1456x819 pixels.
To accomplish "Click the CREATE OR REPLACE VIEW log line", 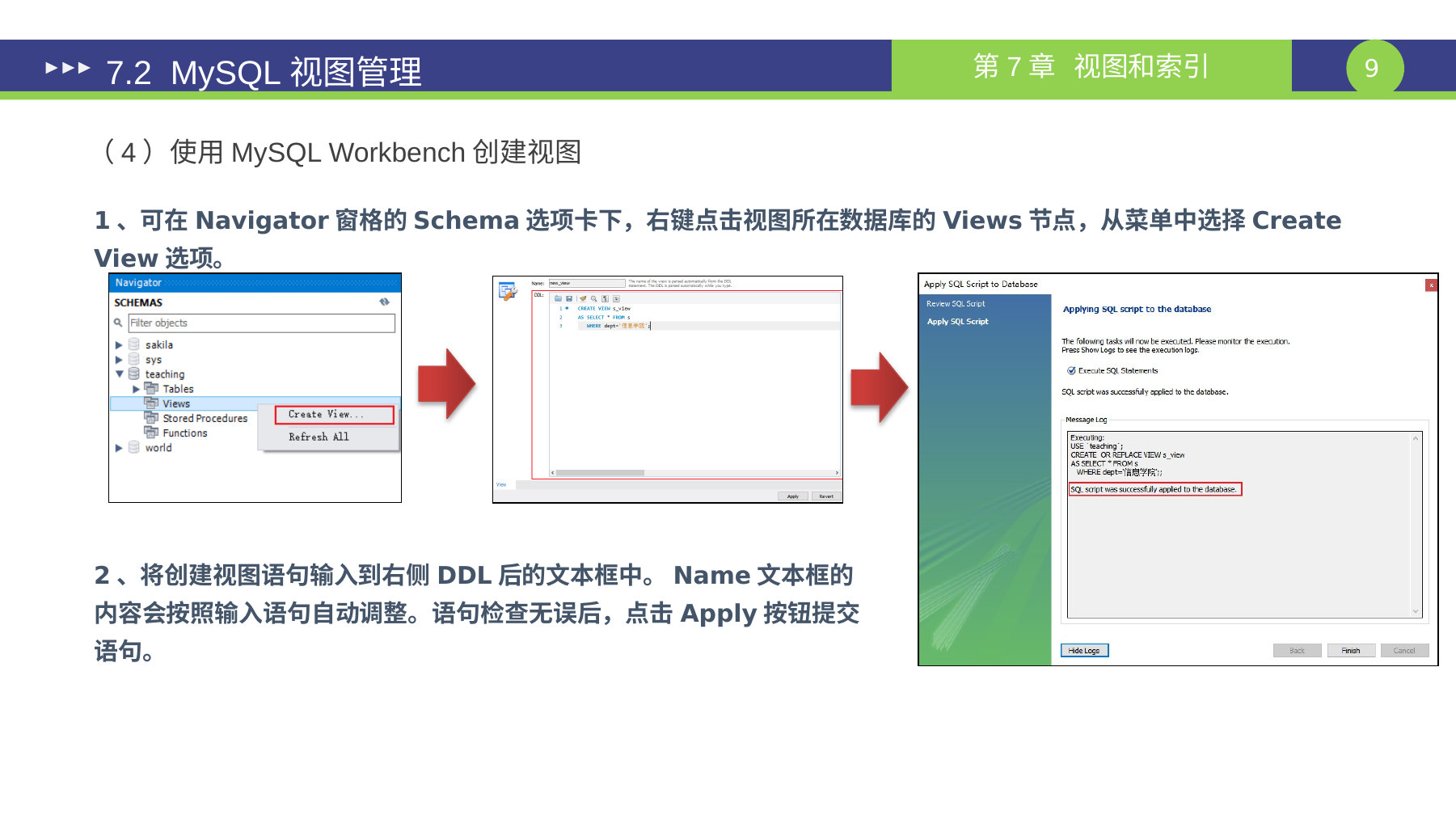I will [x=1127, y=455].
